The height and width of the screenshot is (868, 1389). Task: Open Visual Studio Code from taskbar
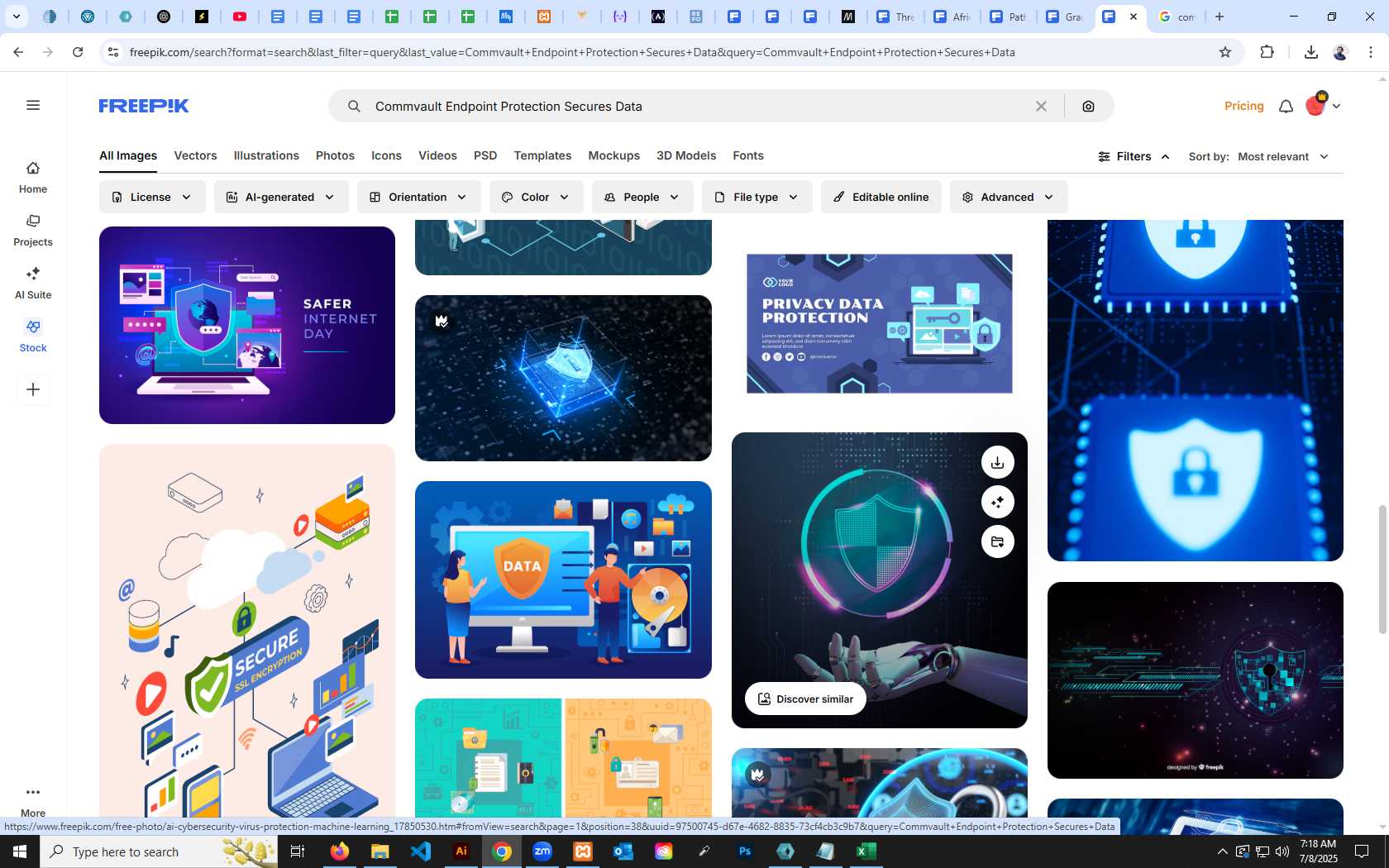coord(421,851)
